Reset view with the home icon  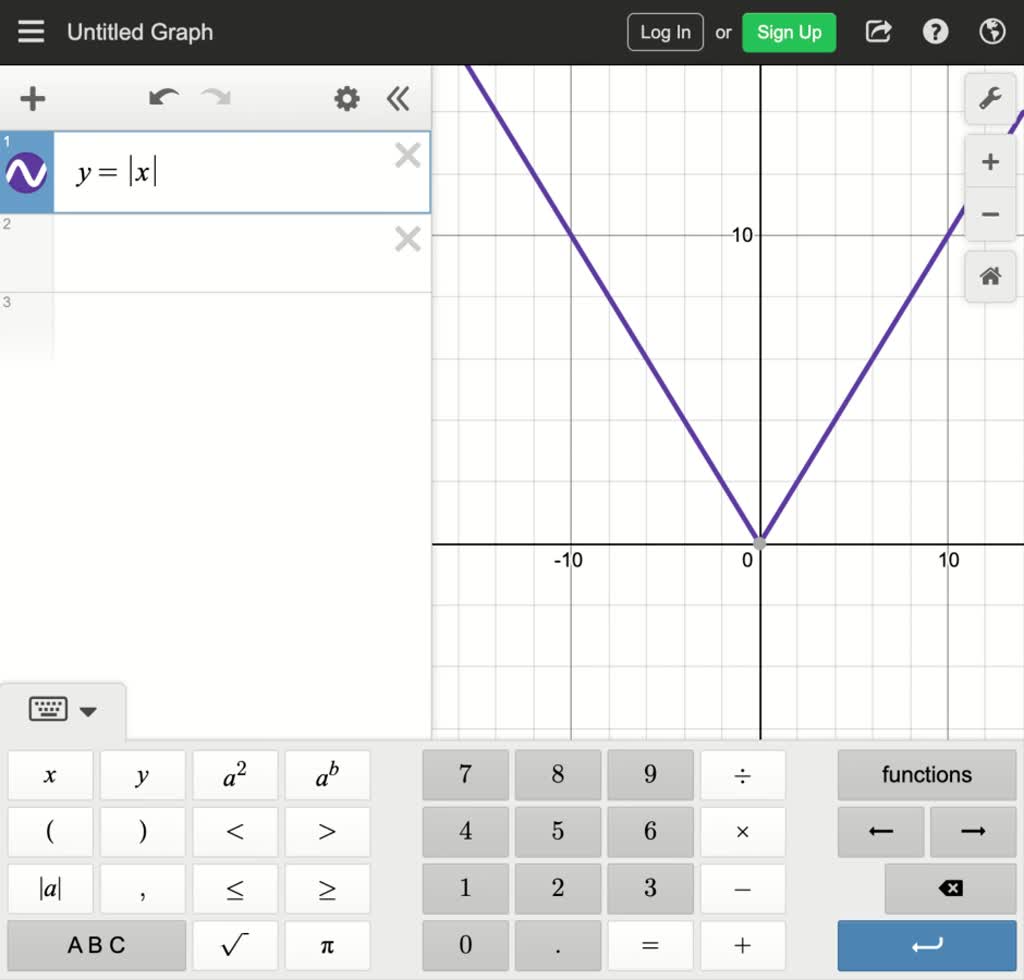[x=989, y=277]
